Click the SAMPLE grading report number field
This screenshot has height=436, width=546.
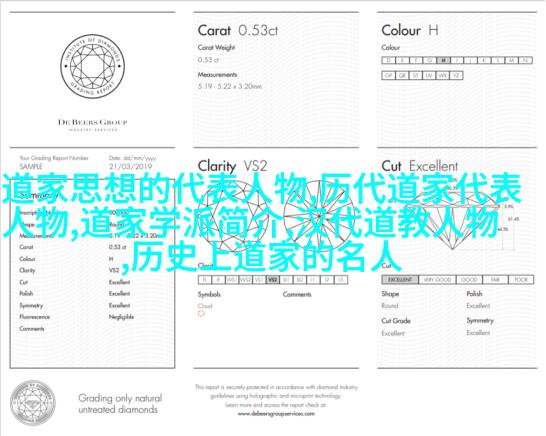pyautogui.click(x=31, y=166)
